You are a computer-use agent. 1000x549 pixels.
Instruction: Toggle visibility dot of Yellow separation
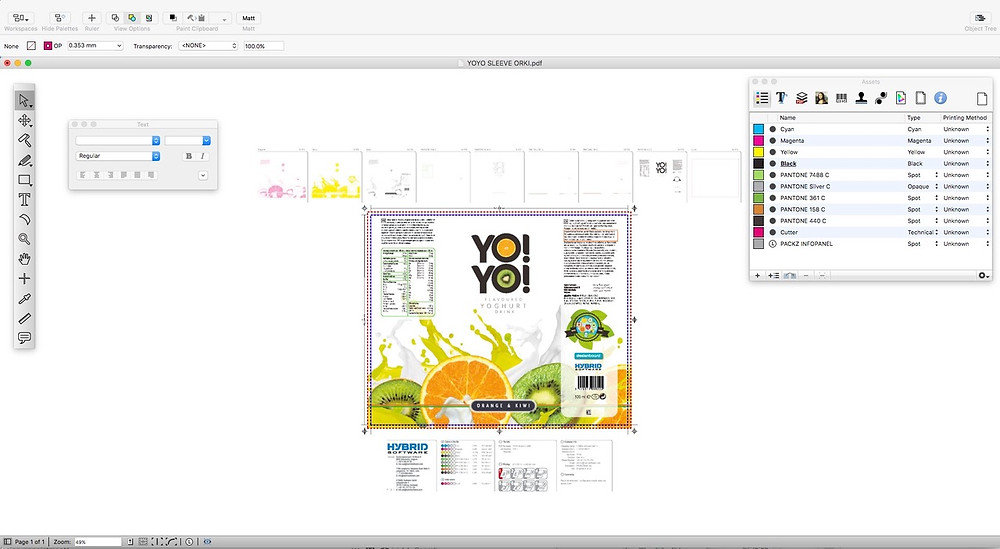coord(772,152)
